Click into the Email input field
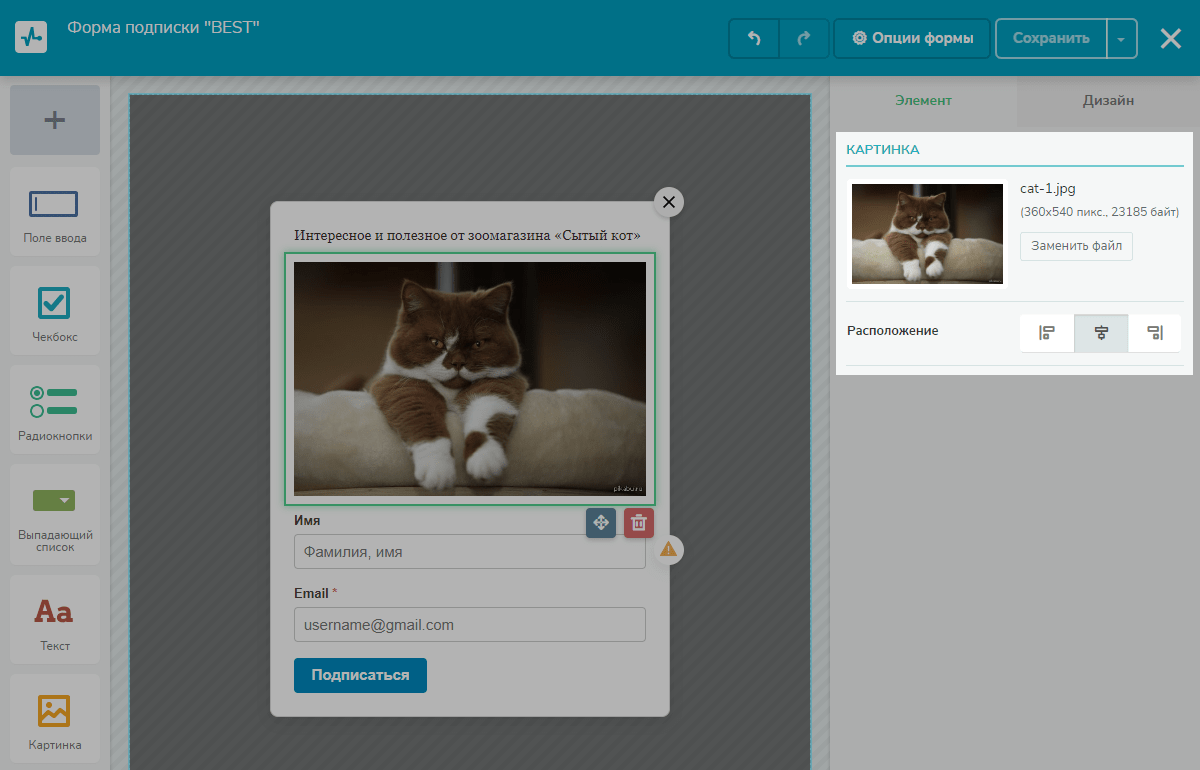The height and width of the screenshot is (770, 1200). pos(470,625)
